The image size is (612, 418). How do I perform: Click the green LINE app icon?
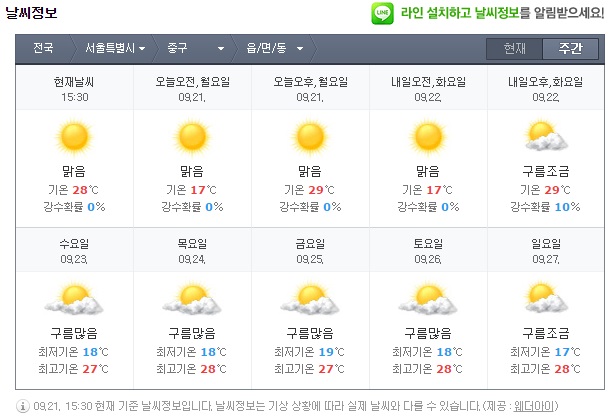pos(381,14)
